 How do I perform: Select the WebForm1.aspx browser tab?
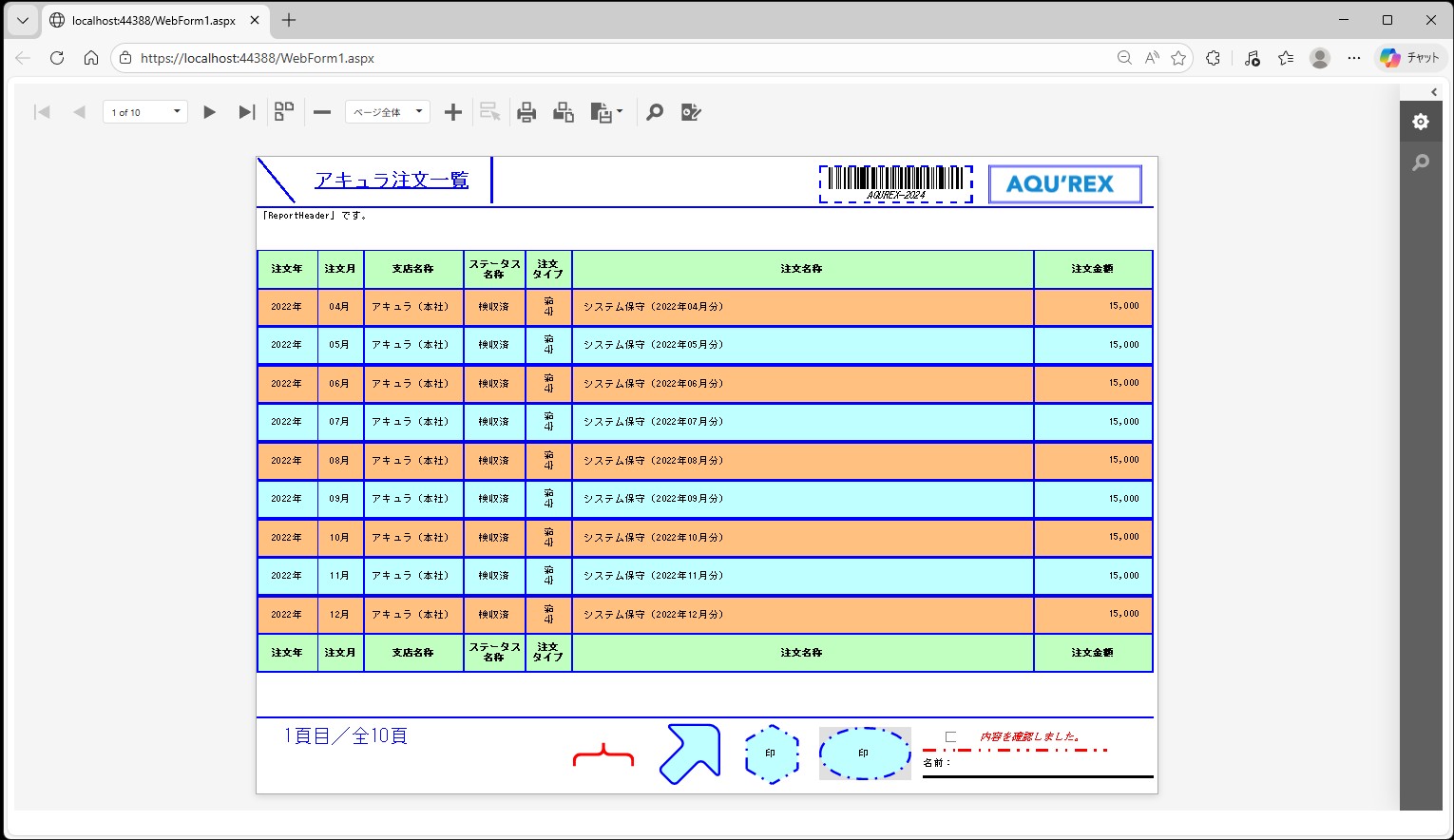[x=152, y=20]
